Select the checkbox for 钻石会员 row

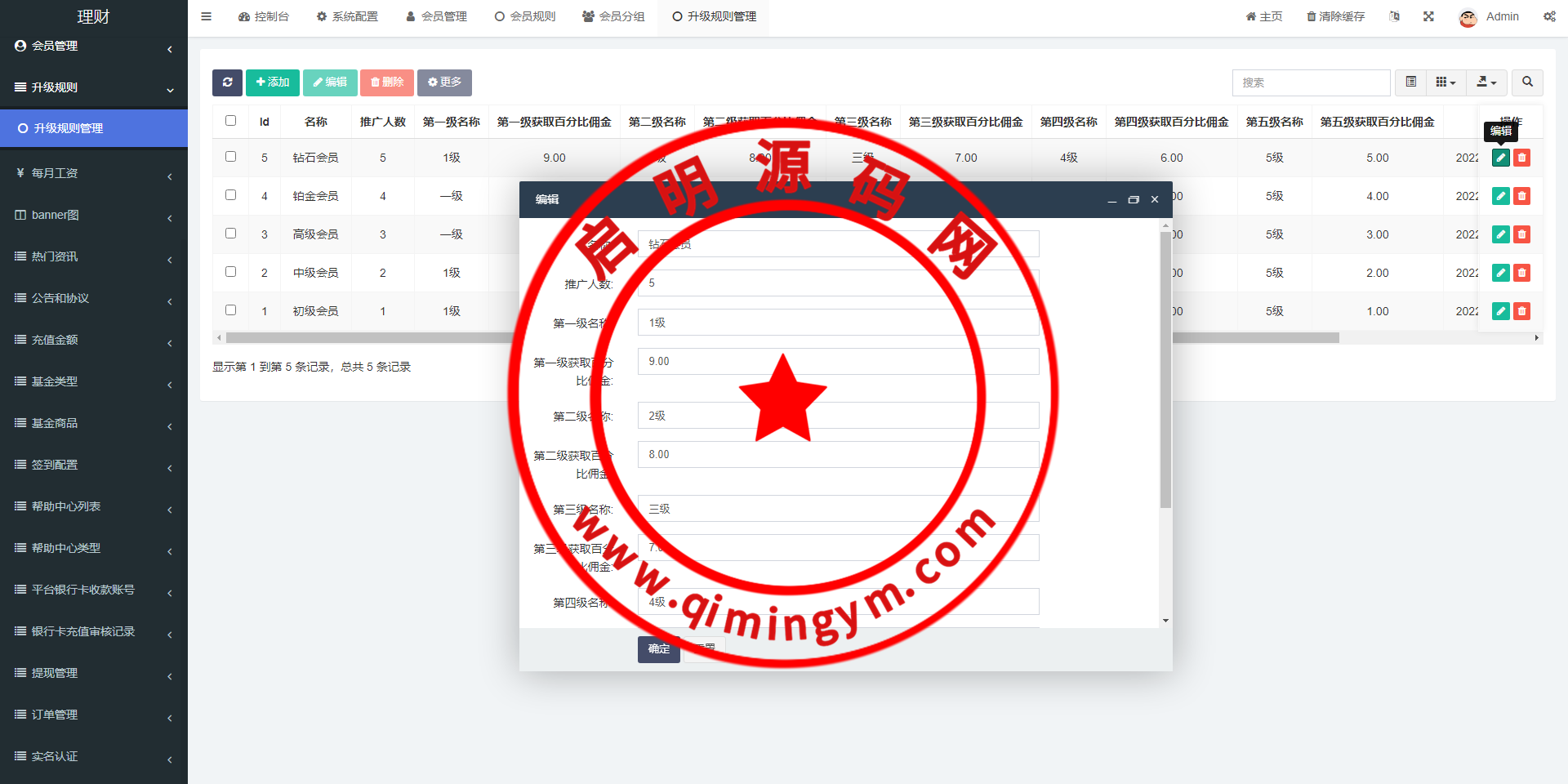231,157
